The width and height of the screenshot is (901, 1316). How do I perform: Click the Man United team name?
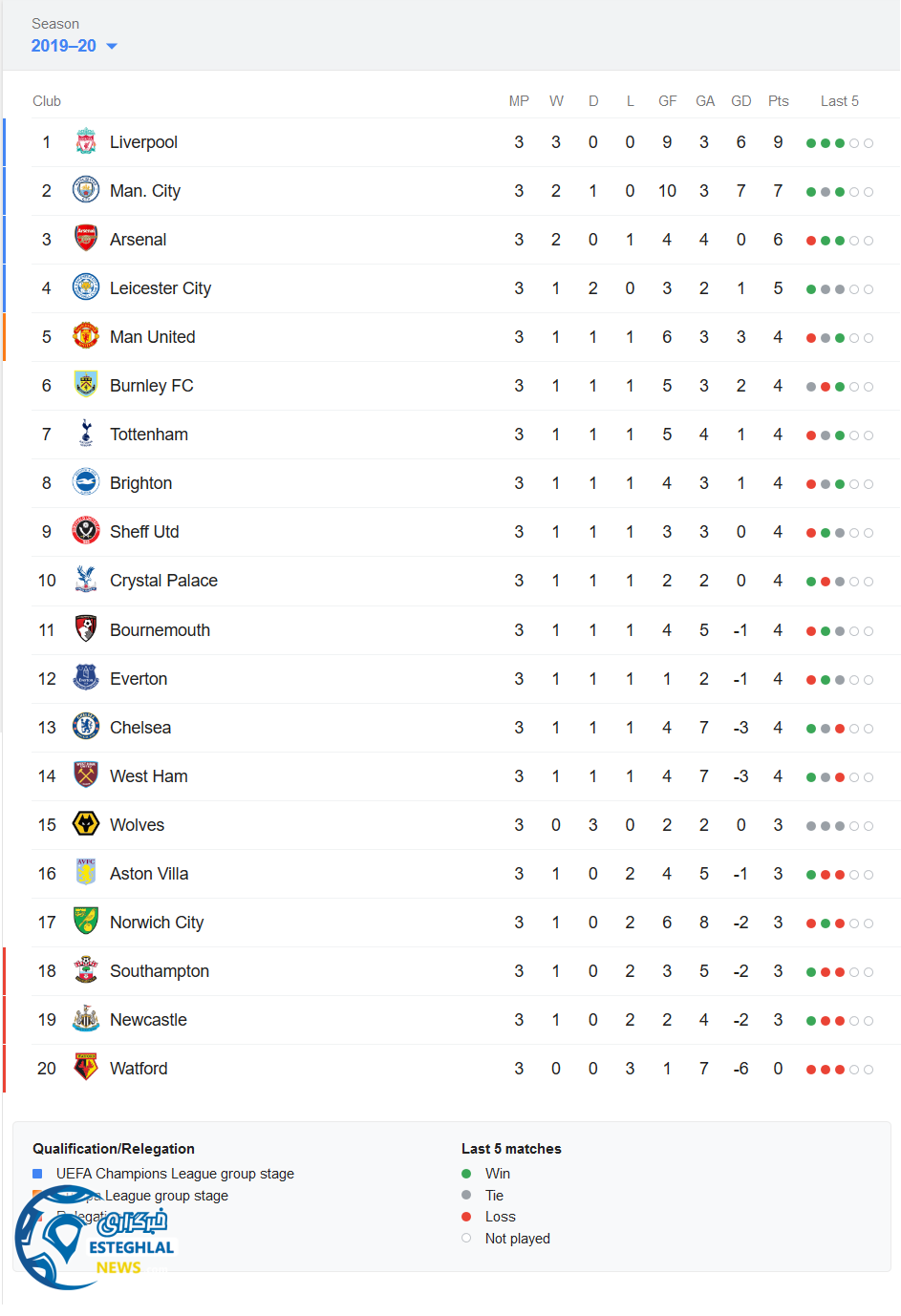(x=152, y=337)
